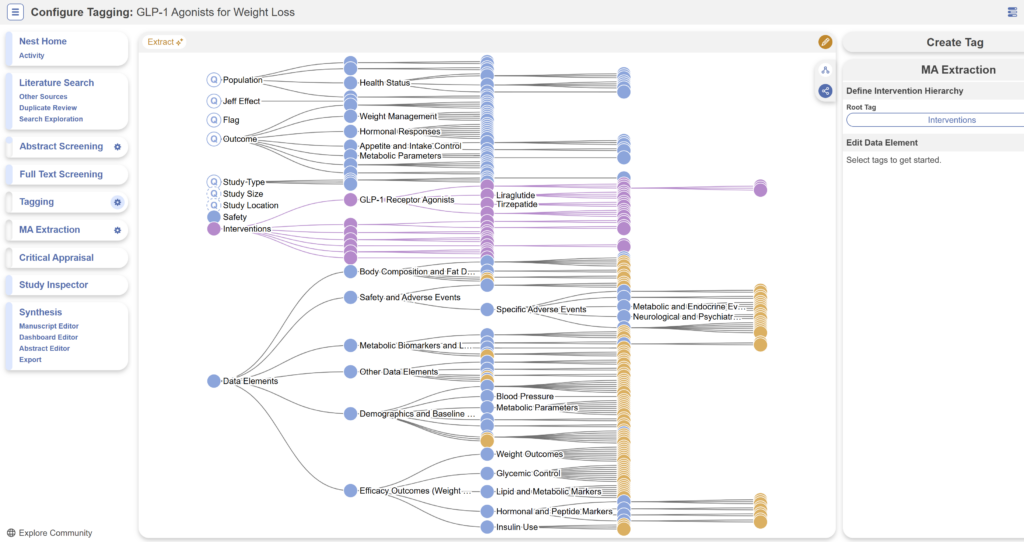Image resolution: width=1024 pixels, height=542 pixels.
Task: Select the Liraglutide tag node
Action: pyautogui.click(x=487, y=195)
